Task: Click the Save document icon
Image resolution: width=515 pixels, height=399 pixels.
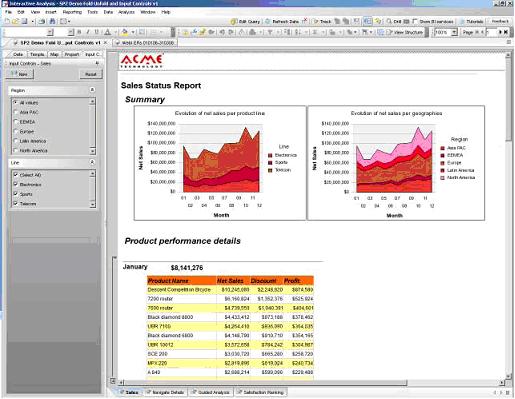Action: click(x=24, y=21)
